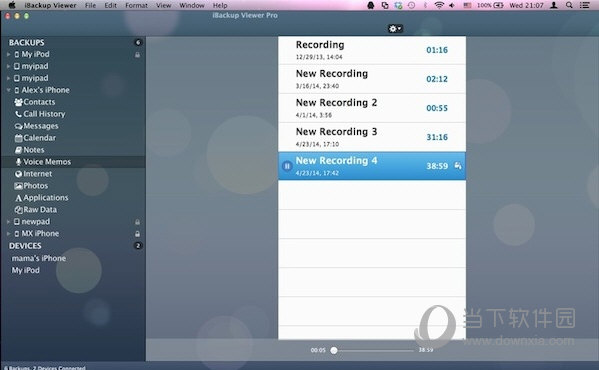Open Internet globe icon

(18, 174)
